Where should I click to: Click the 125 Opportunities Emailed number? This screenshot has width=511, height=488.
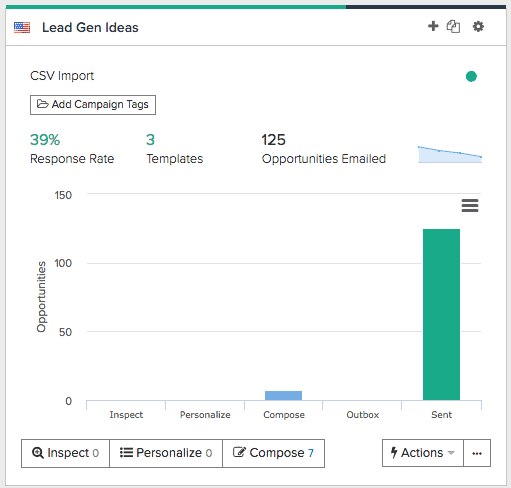[273, 139]
